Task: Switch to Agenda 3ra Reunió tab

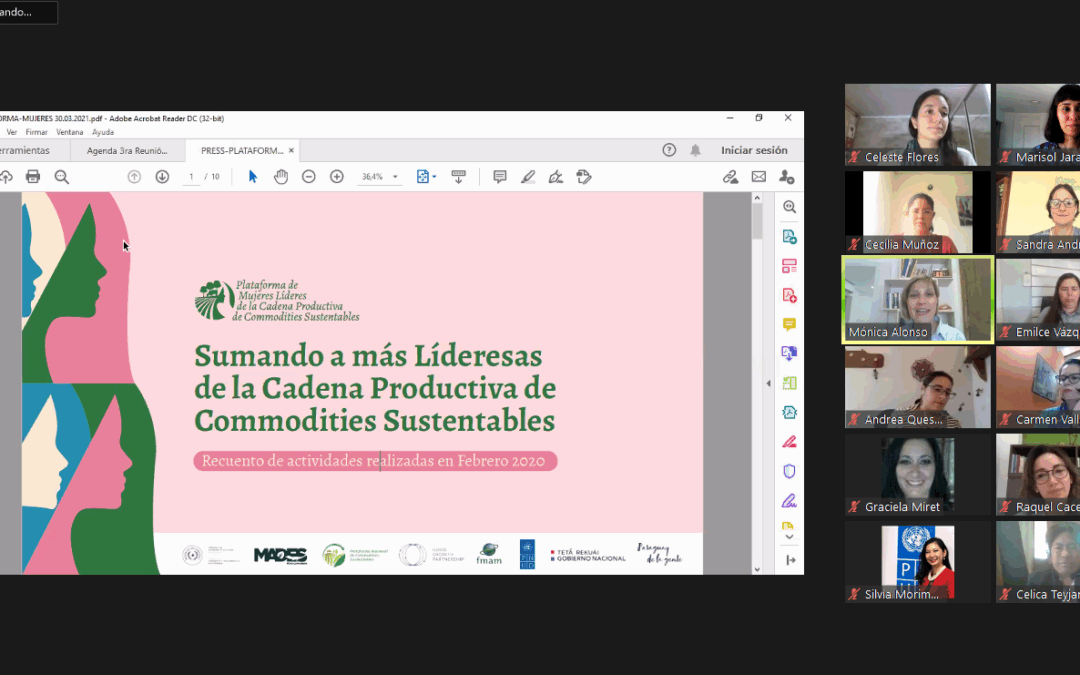Action: click(126, 151)
